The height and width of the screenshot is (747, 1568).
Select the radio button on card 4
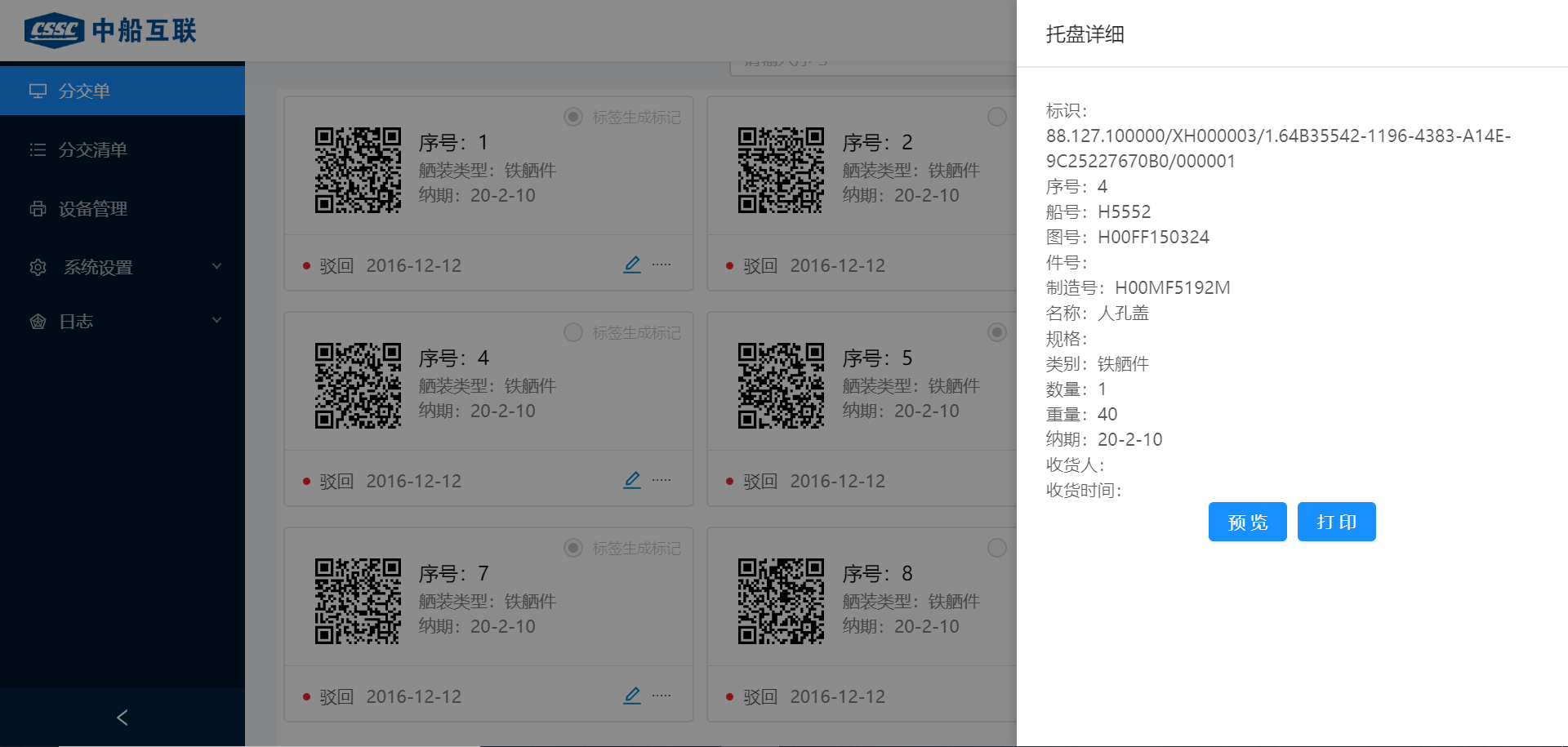pyautogui.click(x=573, y=332)
